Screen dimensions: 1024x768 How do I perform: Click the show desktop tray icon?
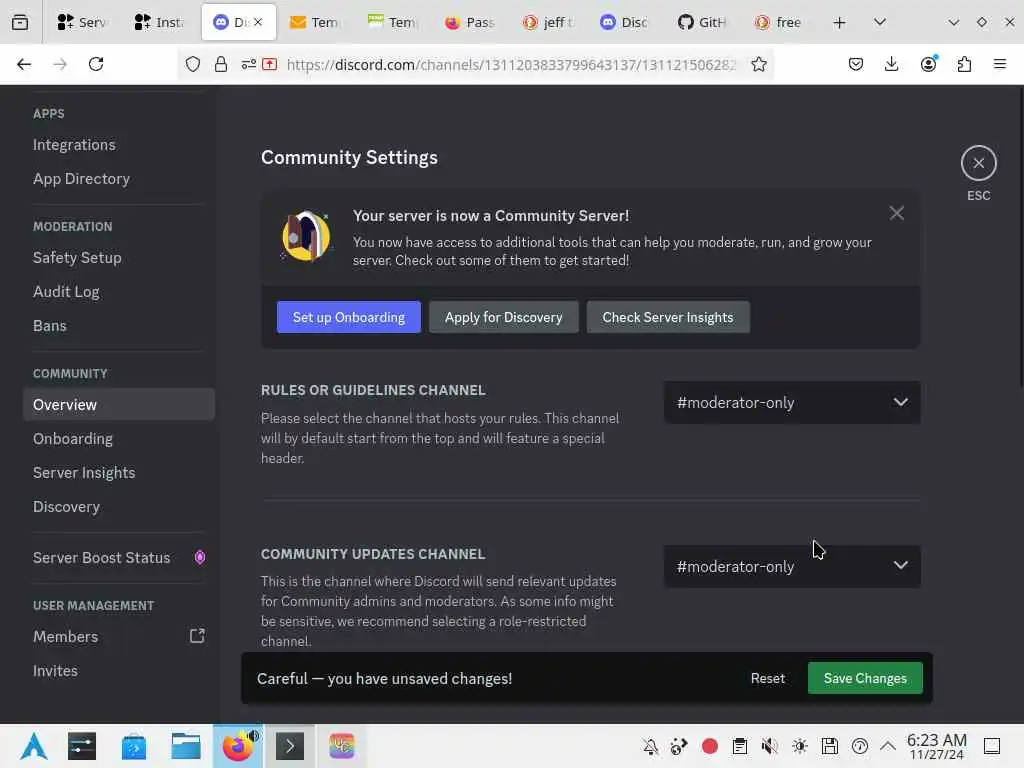tap(991, 746)
